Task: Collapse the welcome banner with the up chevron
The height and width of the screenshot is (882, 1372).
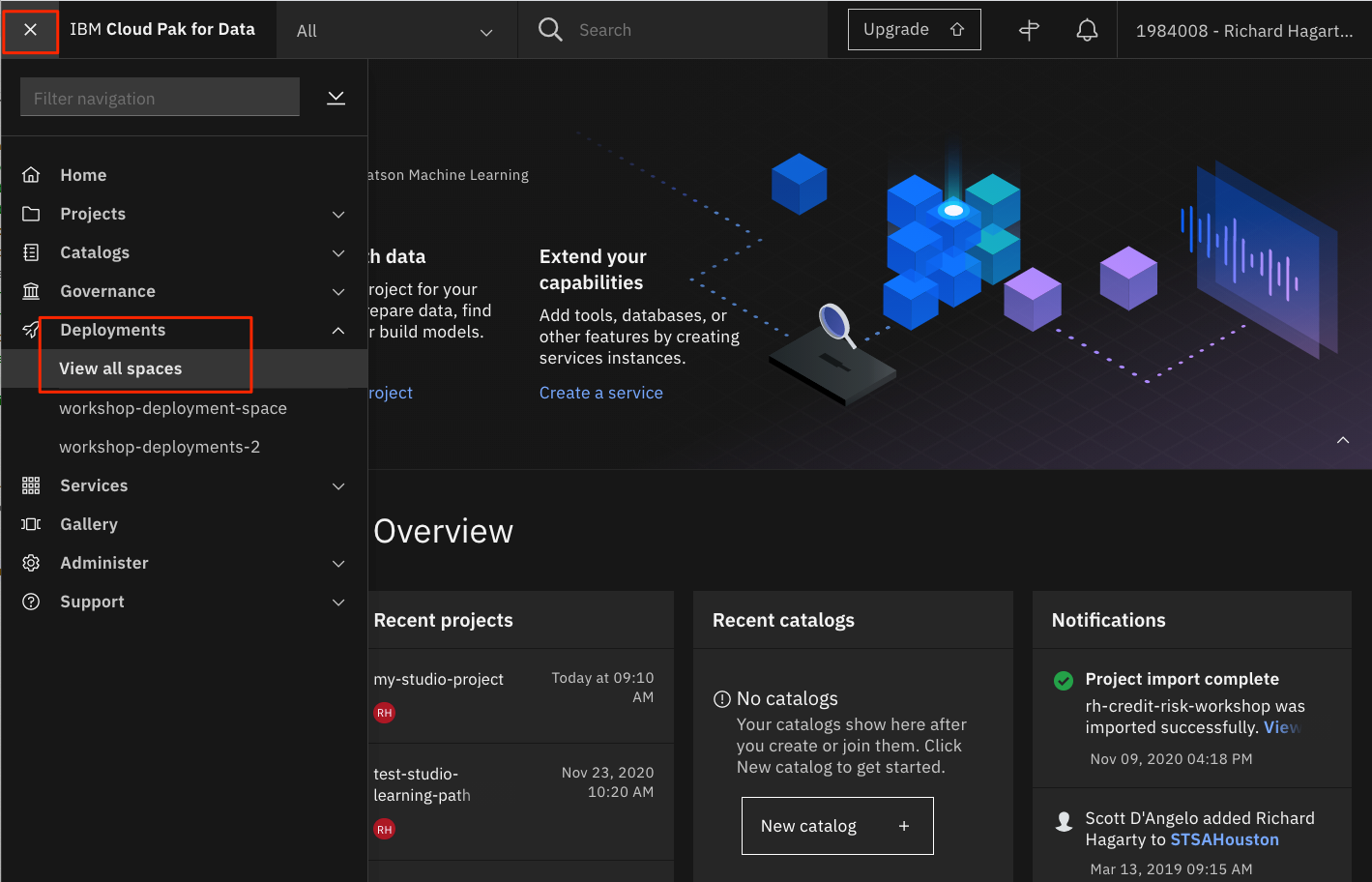Action: click(1343, 440)
